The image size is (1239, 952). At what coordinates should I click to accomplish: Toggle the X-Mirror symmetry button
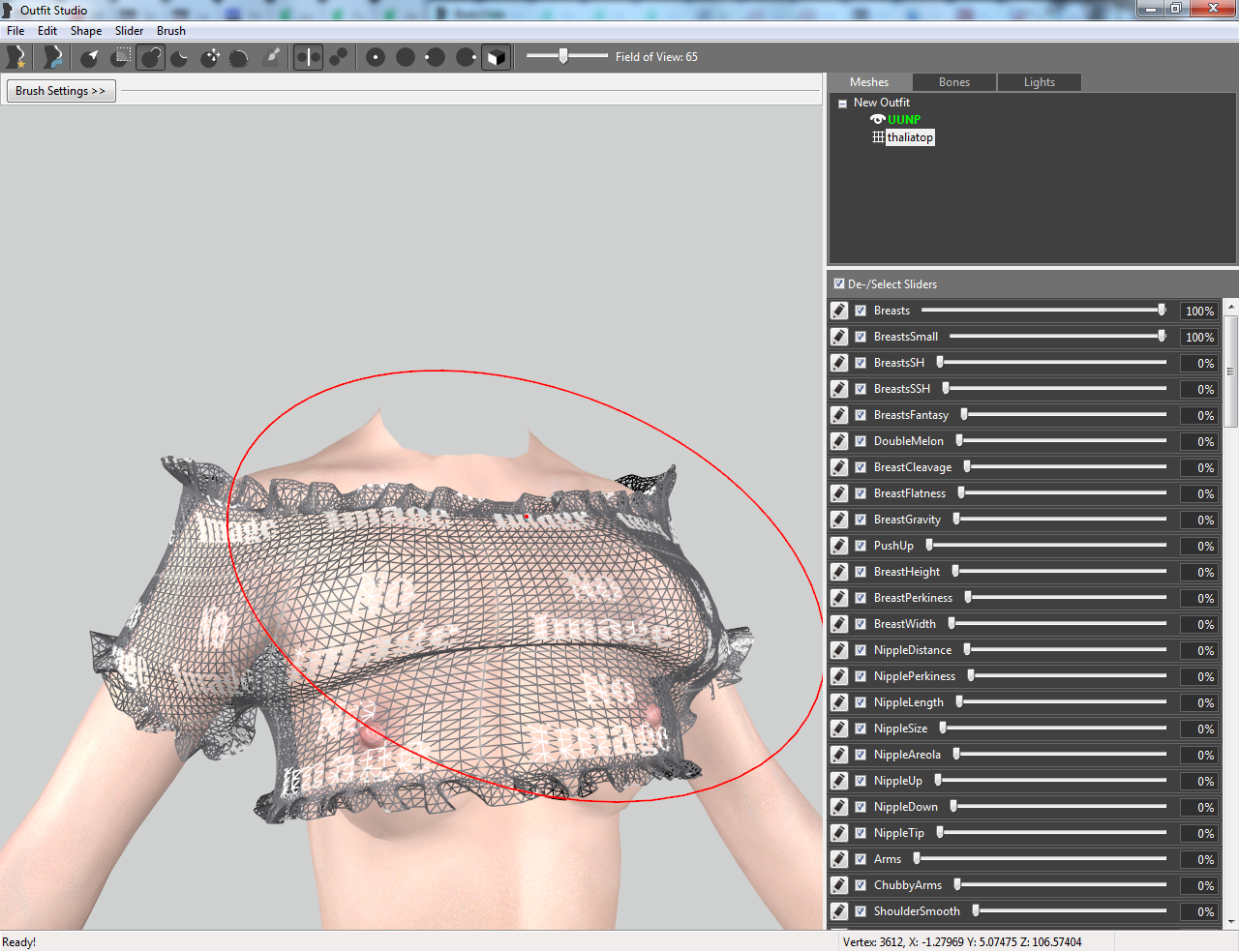308,57
